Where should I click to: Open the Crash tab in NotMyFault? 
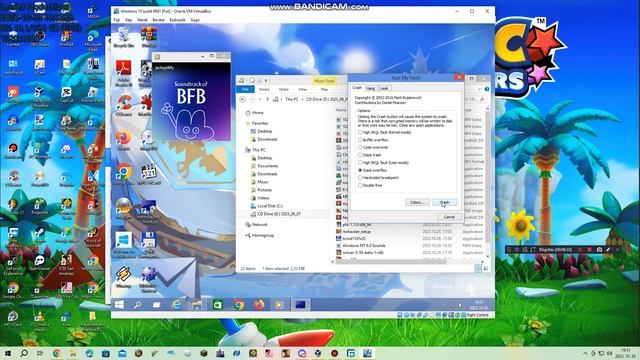[x=357, y=88]
